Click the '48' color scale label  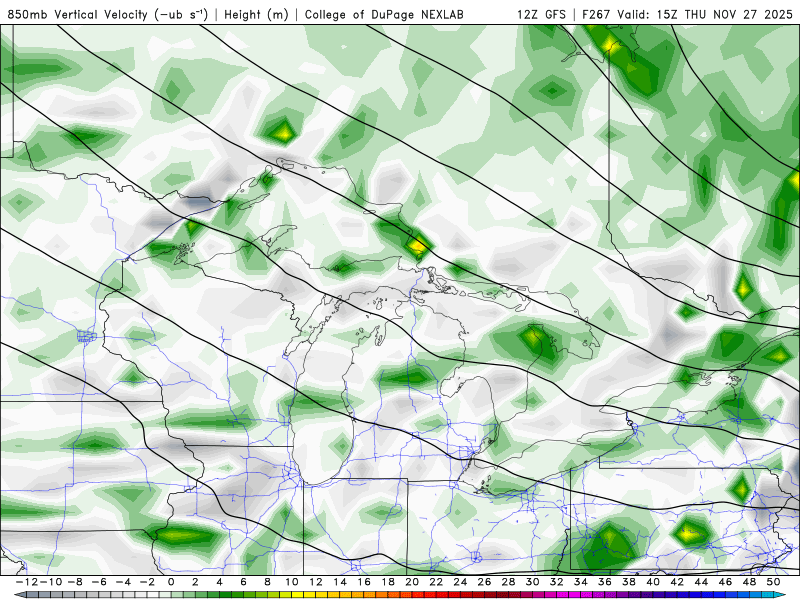point(749,582)
